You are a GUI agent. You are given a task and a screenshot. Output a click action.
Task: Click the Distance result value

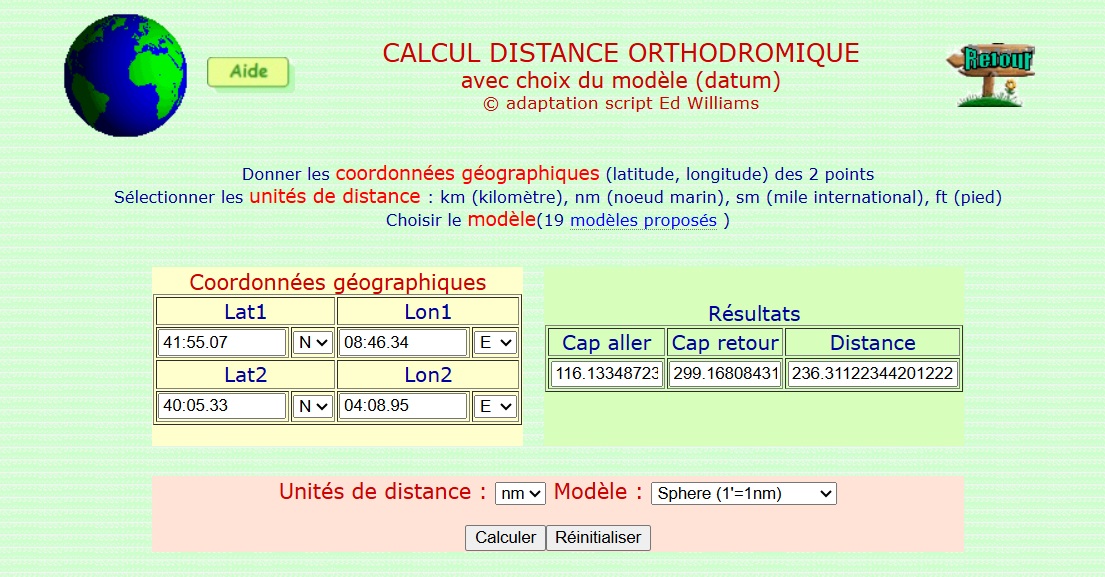(x=872, y=373)
